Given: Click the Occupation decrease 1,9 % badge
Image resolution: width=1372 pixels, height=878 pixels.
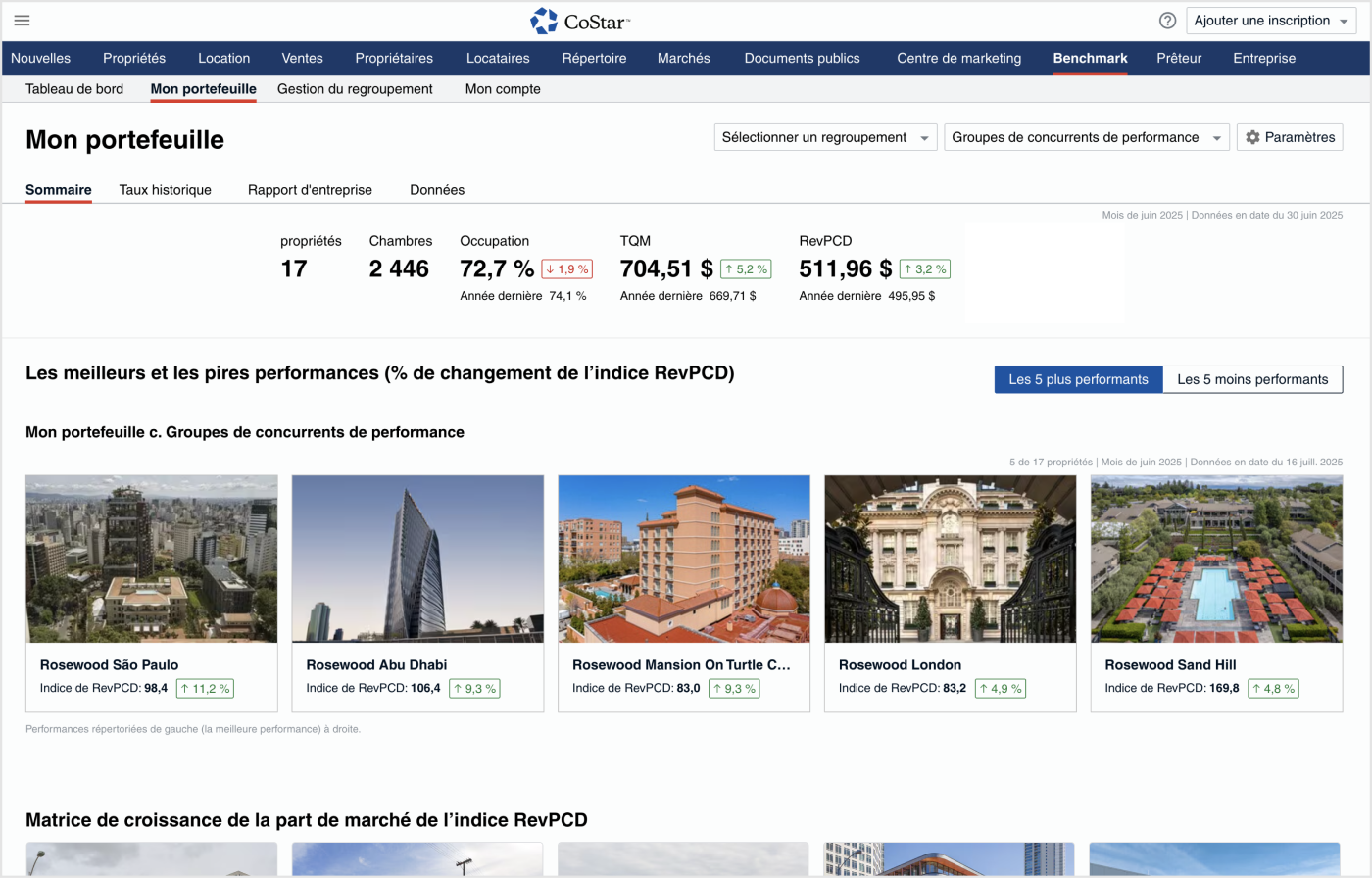Looking at the screenshot, I should tap(566, 269).
